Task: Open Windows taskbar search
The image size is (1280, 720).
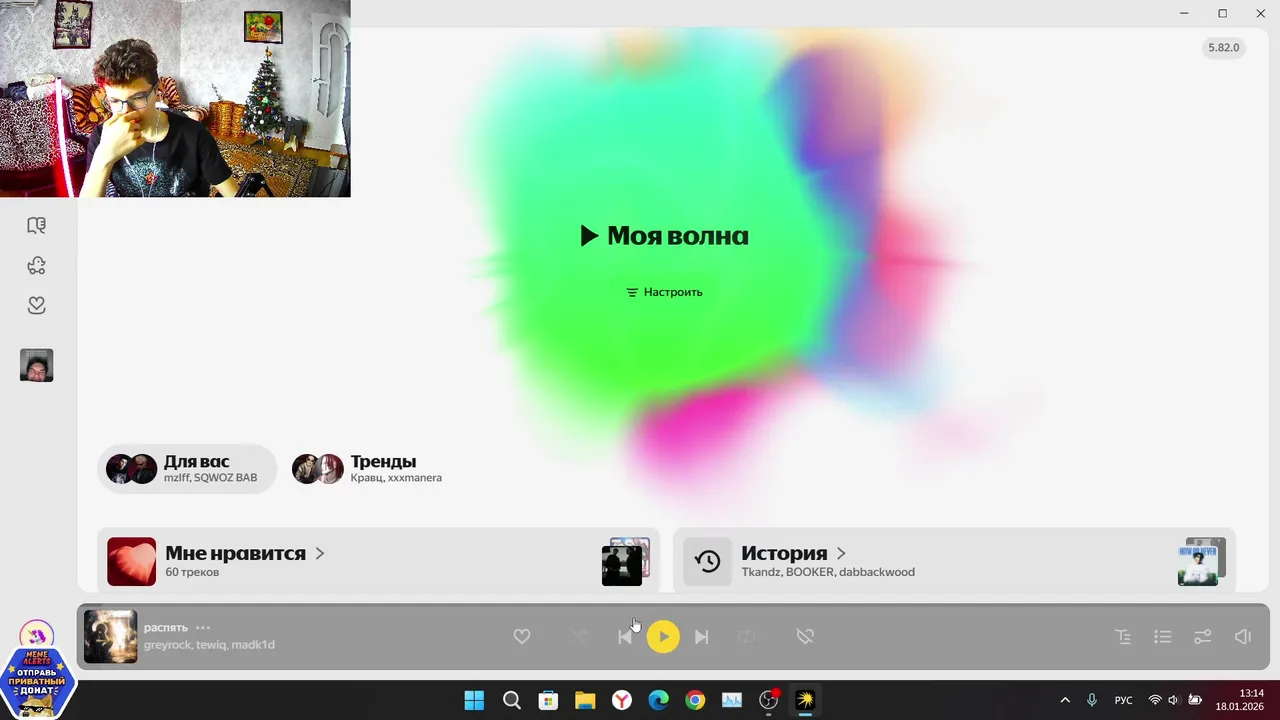Action: point(511,701)
